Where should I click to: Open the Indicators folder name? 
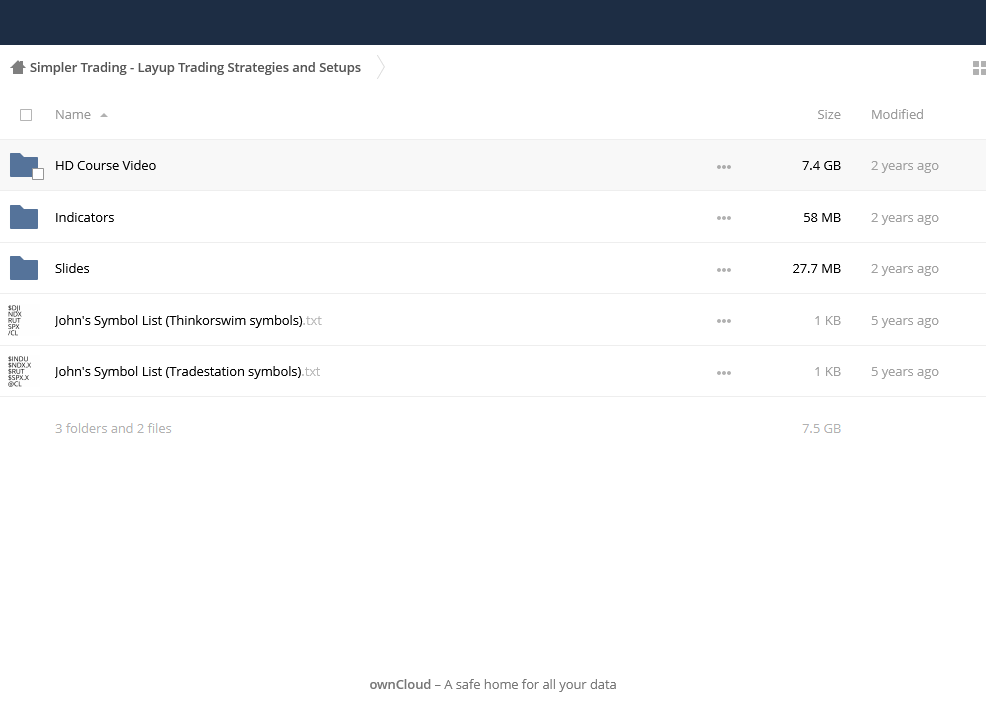tap(84, 217)
